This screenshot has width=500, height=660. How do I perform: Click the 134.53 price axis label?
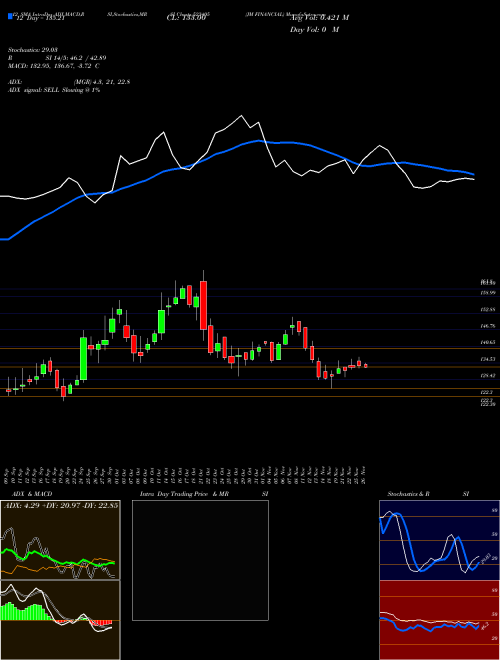[488, 359]
